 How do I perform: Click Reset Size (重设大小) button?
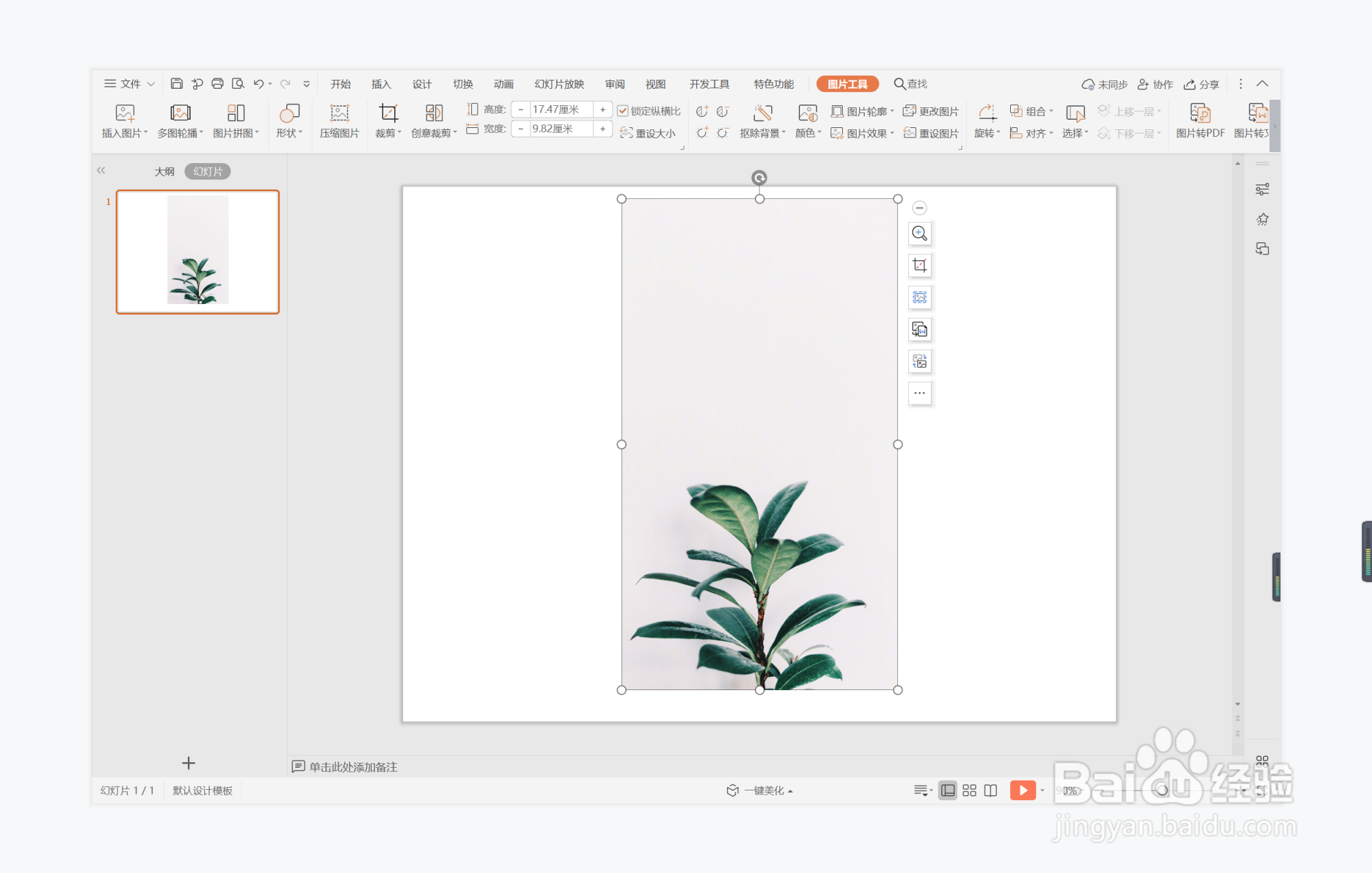point(647,133)
